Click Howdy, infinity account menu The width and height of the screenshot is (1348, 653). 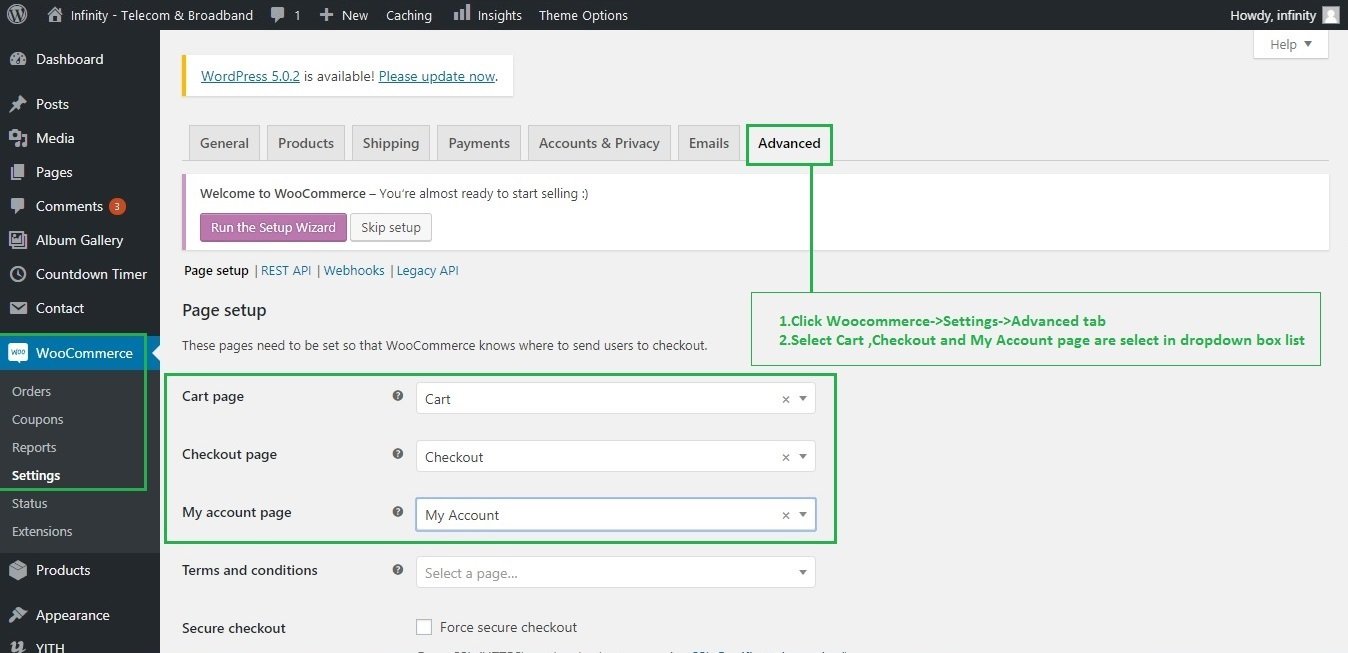click(1286, 15)
